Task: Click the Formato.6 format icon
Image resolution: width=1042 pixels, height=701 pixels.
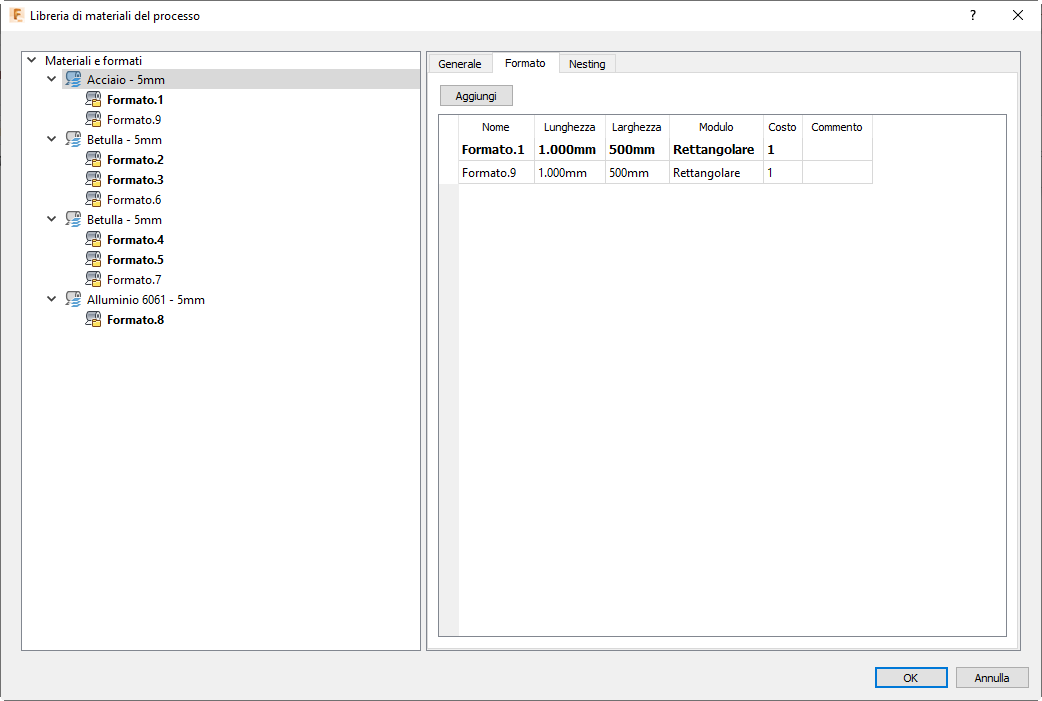Action: 94,199
